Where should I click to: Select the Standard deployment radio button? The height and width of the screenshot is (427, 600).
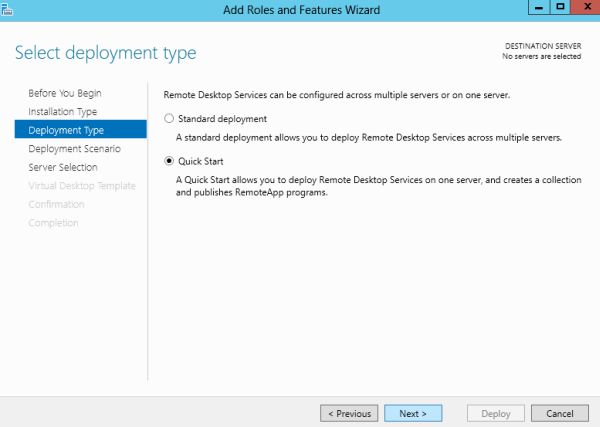point(169,119)
